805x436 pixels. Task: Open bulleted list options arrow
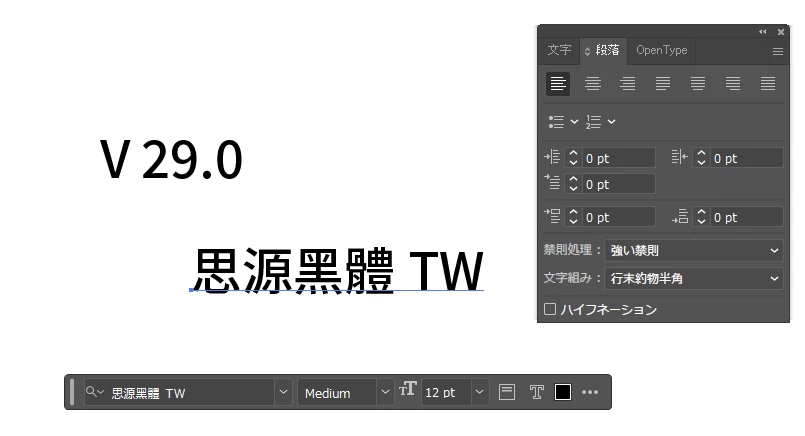coord(574,122)
